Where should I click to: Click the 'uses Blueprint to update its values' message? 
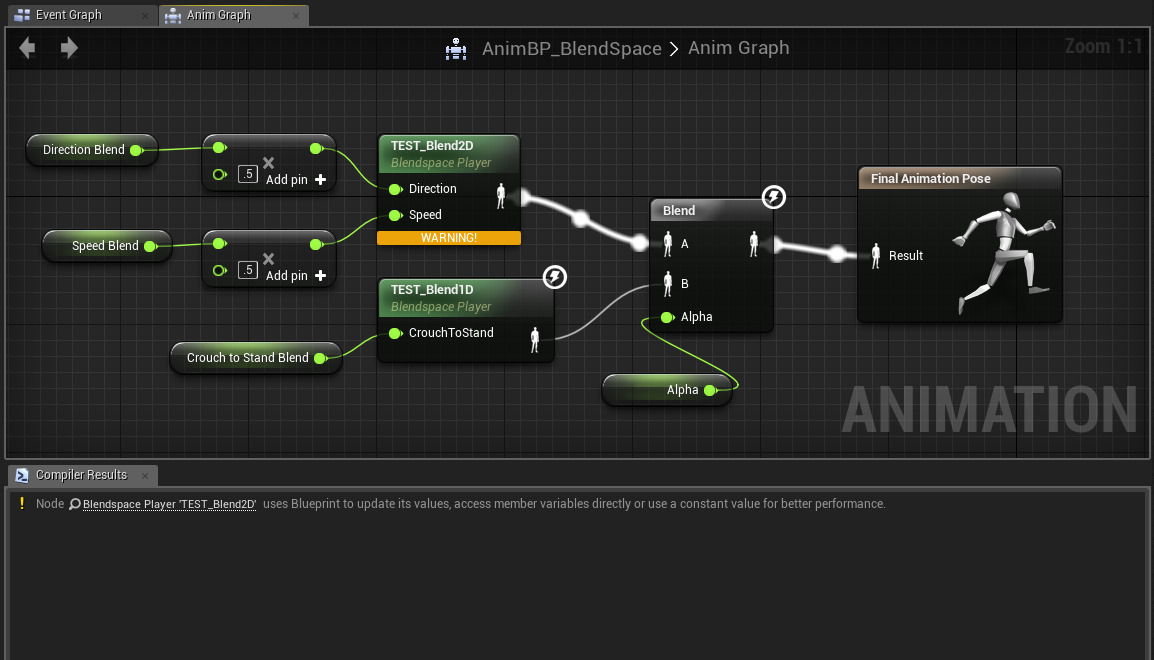click(574, 504)
